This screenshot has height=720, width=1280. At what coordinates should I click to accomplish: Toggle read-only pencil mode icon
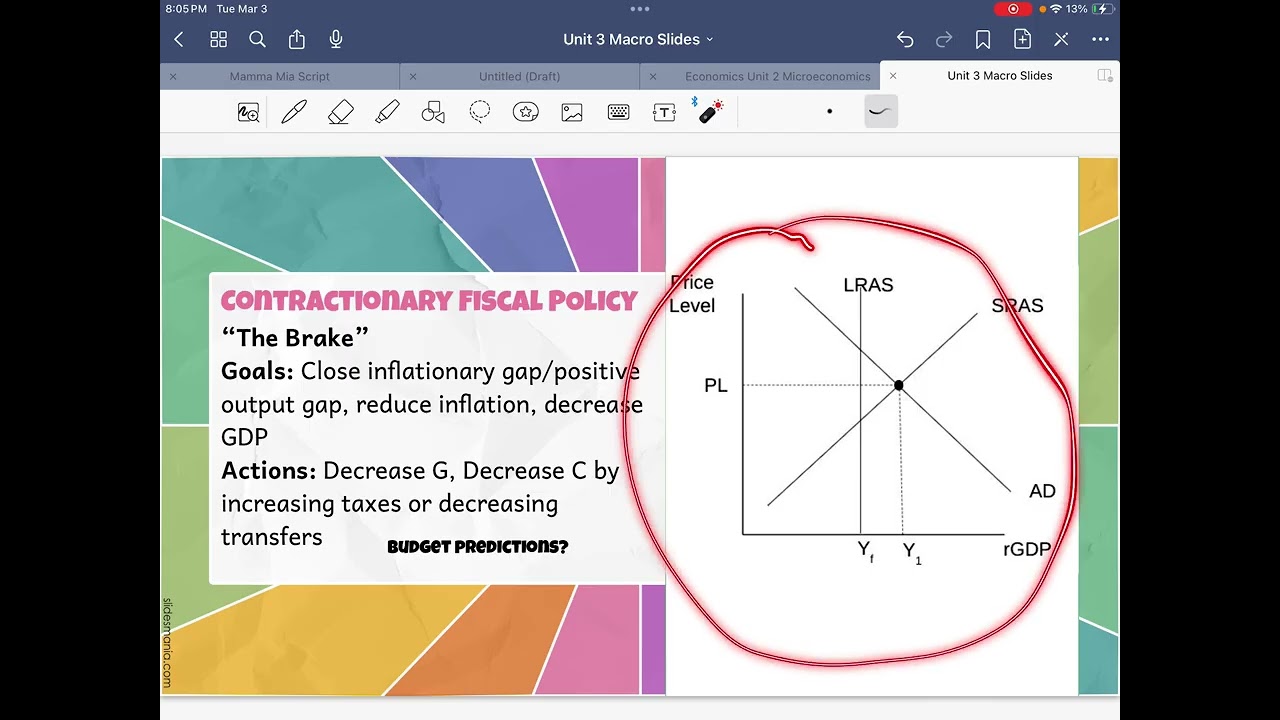[x=1062, y=39]
